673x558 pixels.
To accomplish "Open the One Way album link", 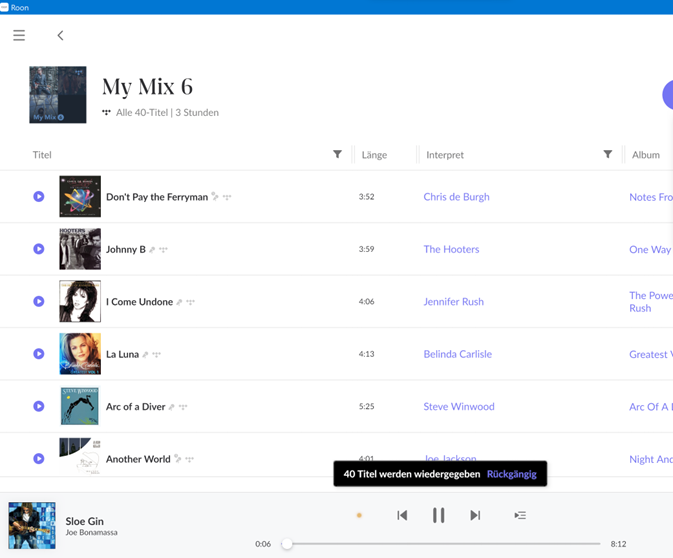I will click(x=650, y=249).
